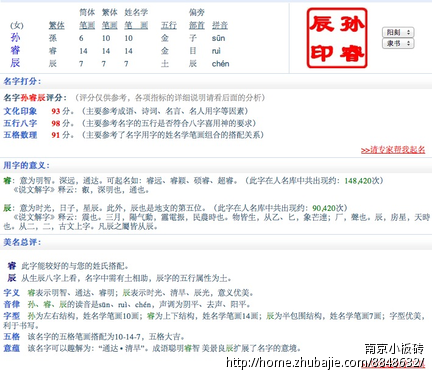Click the red score 98

pyautogui.click(x=56, y=123)
